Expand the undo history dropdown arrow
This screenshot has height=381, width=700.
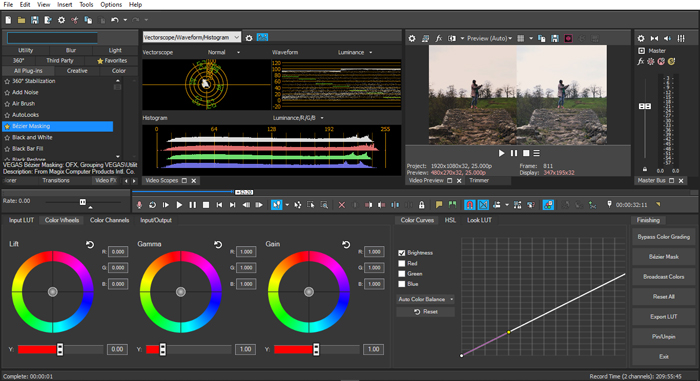pyautogui.click(x=125, y=20)
